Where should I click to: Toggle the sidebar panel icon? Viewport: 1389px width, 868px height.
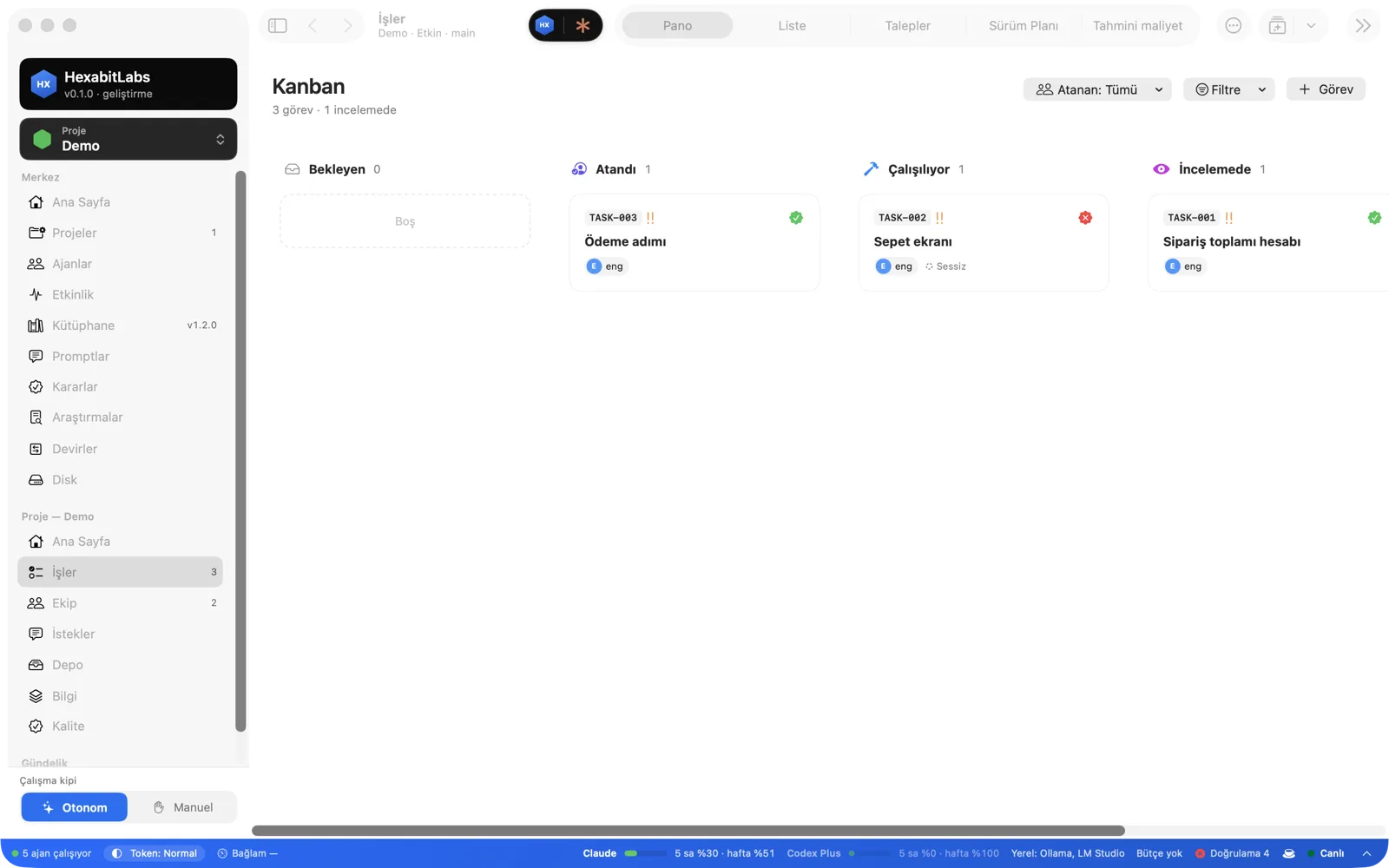click(278, 26)
